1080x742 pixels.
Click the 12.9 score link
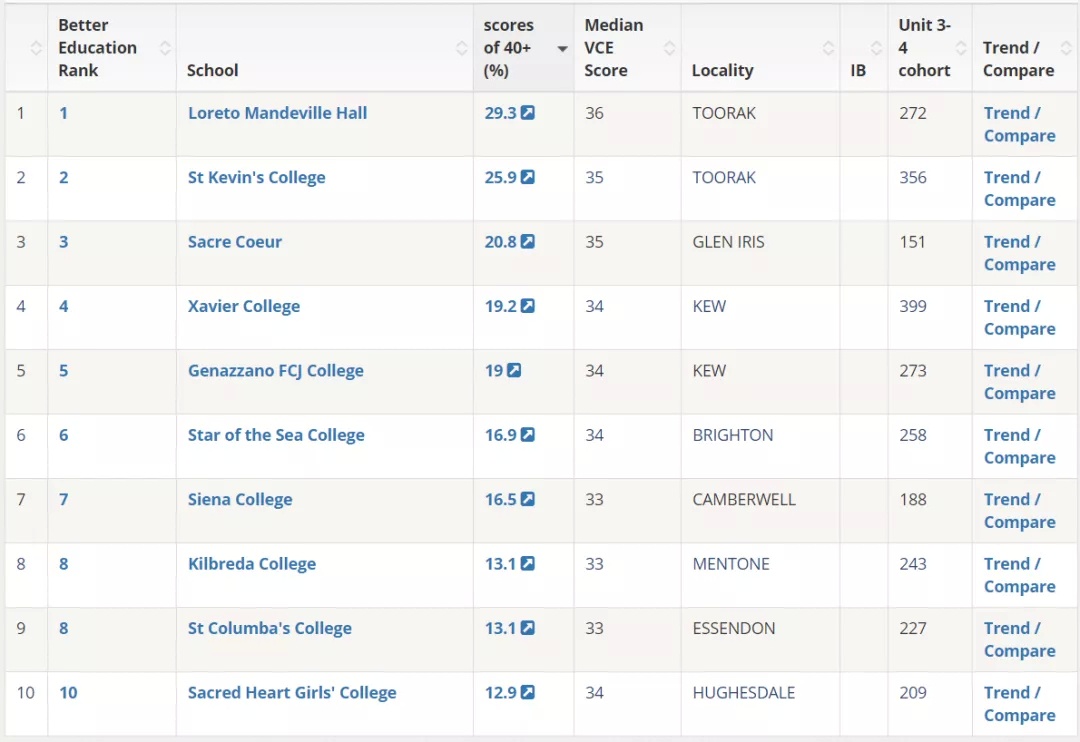pyautogui.click(x=501, y=693)
